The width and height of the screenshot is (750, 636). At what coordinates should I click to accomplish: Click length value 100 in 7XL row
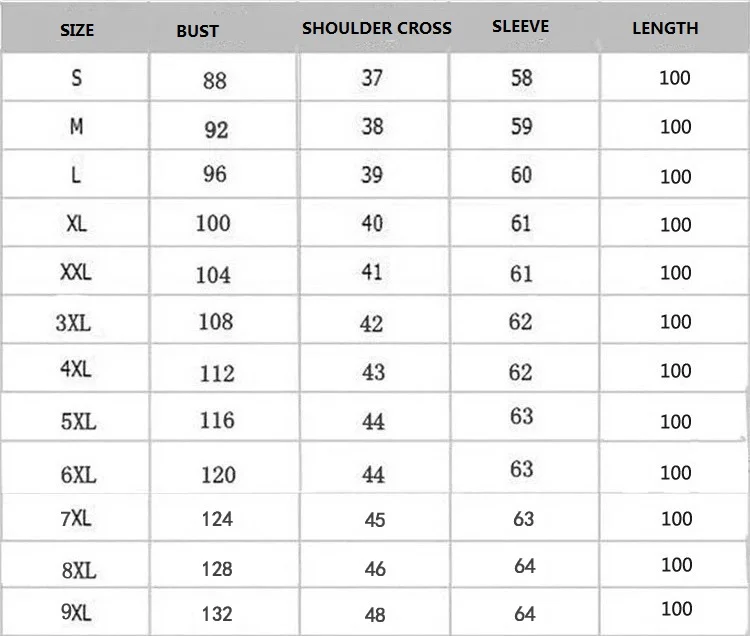pyautogui.click(x=677, y=518)
